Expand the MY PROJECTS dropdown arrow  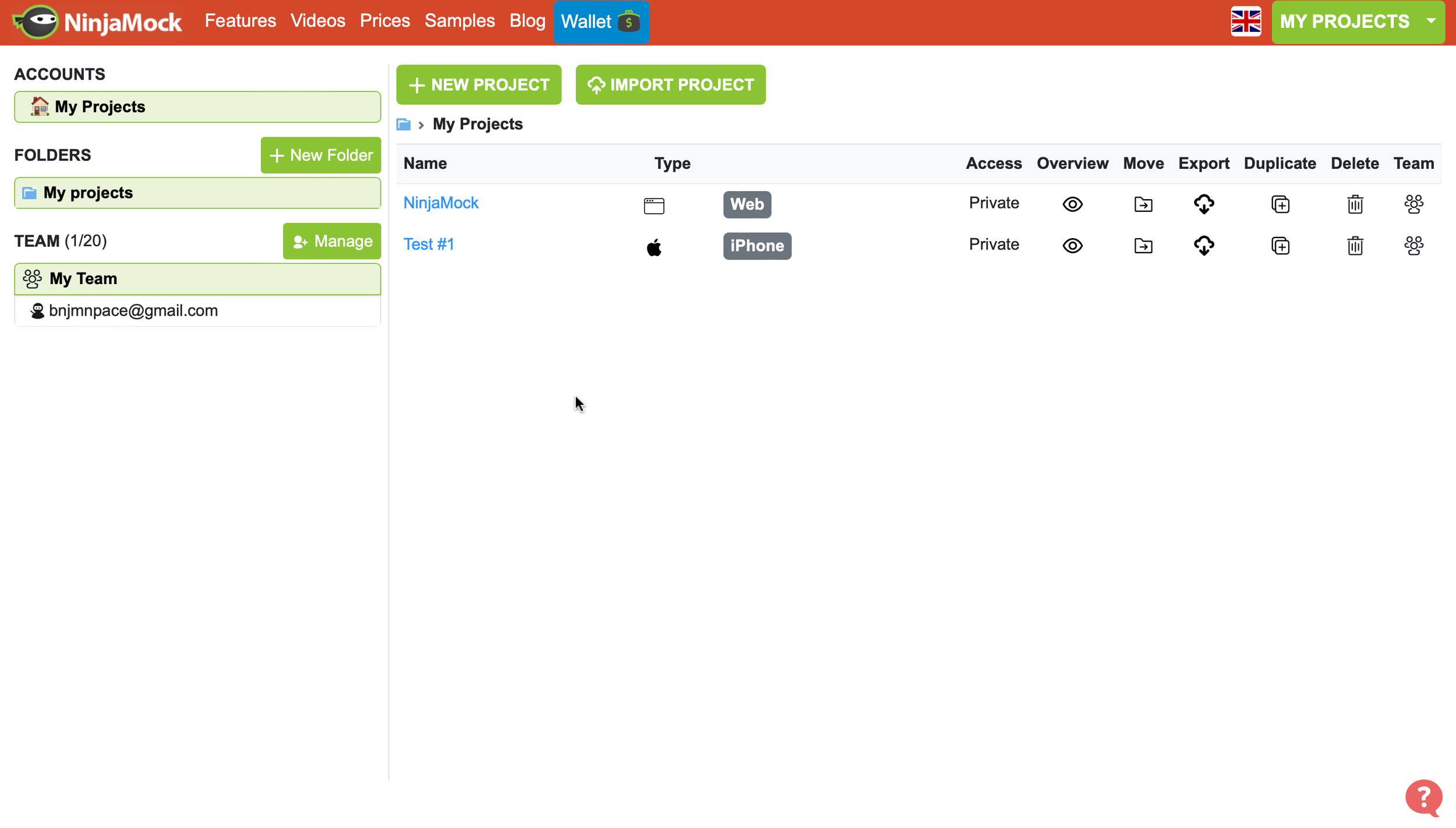click(x=1431, y=21)
